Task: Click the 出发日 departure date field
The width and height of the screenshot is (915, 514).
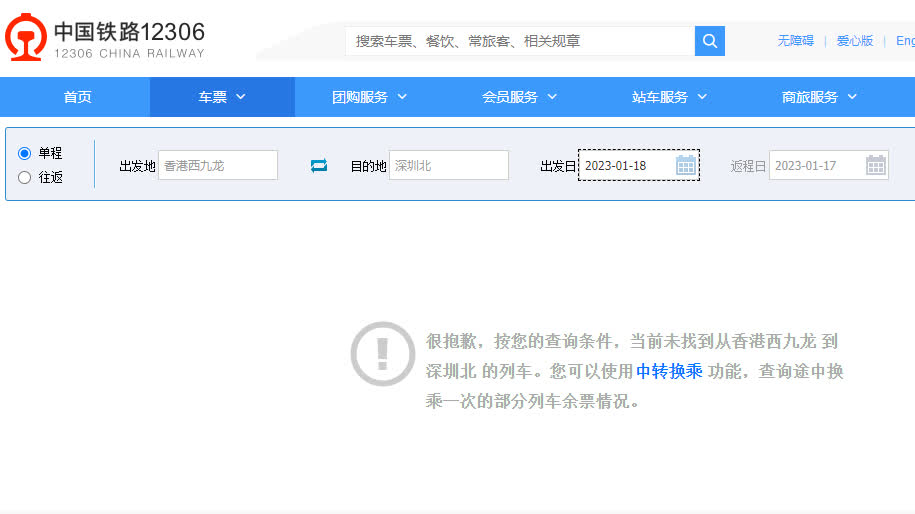Action: (x=627, y=165)
